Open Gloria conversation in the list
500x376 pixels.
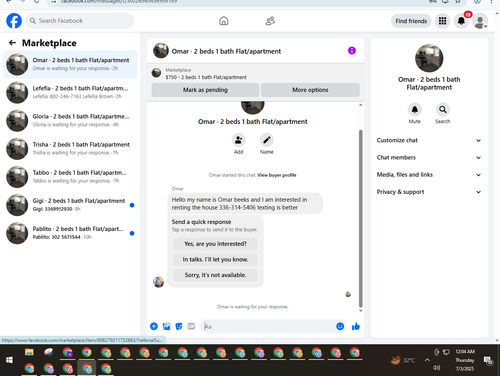point(70,121)
